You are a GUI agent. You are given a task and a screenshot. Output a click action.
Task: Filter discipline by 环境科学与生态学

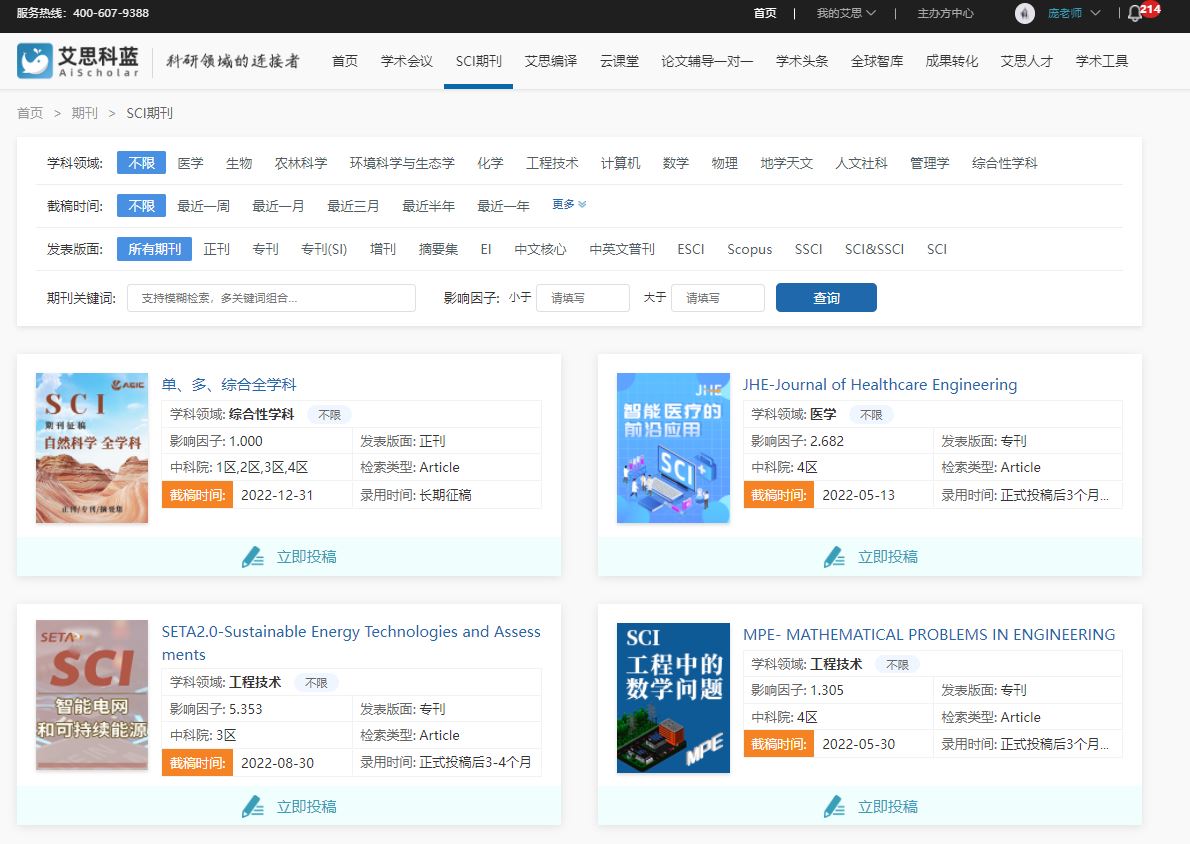tap(401, 163)
